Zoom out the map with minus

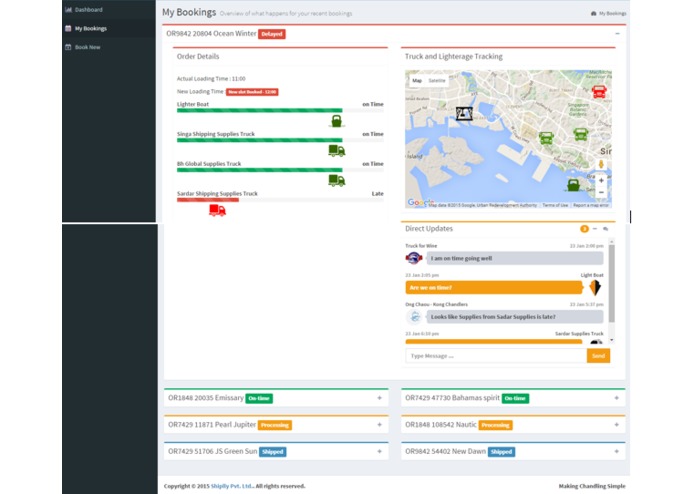601,192
